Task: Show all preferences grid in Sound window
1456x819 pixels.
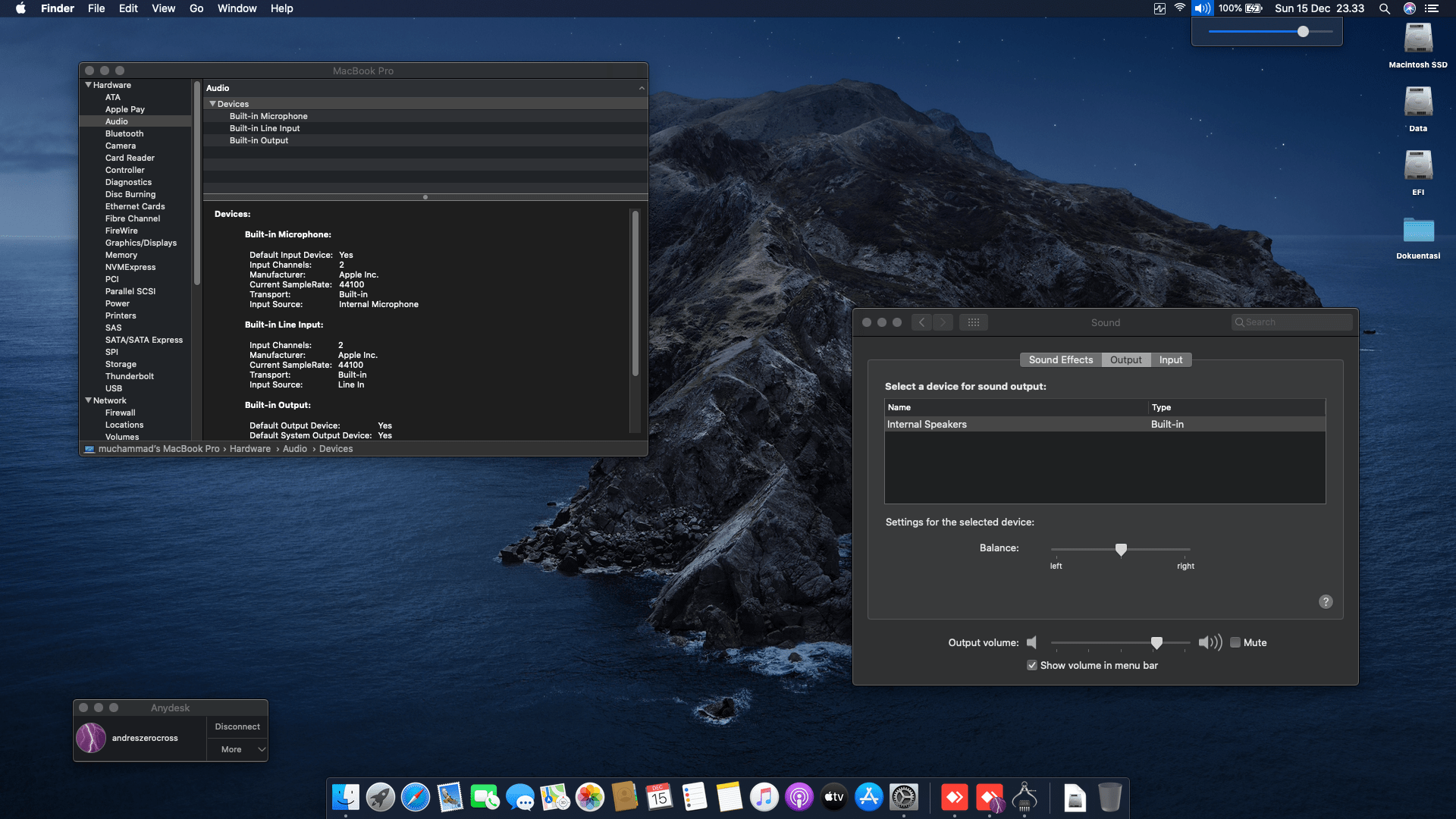Action: (974, 322)
